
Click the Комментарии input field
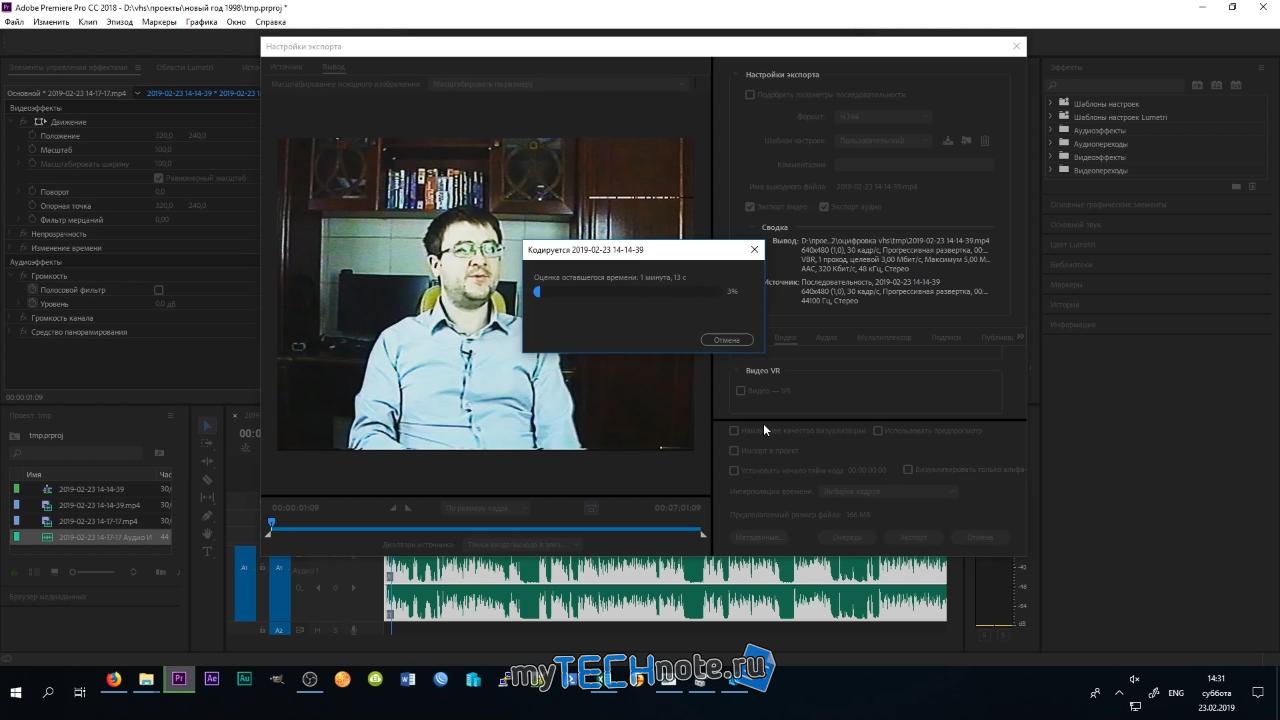click(914, 165)
